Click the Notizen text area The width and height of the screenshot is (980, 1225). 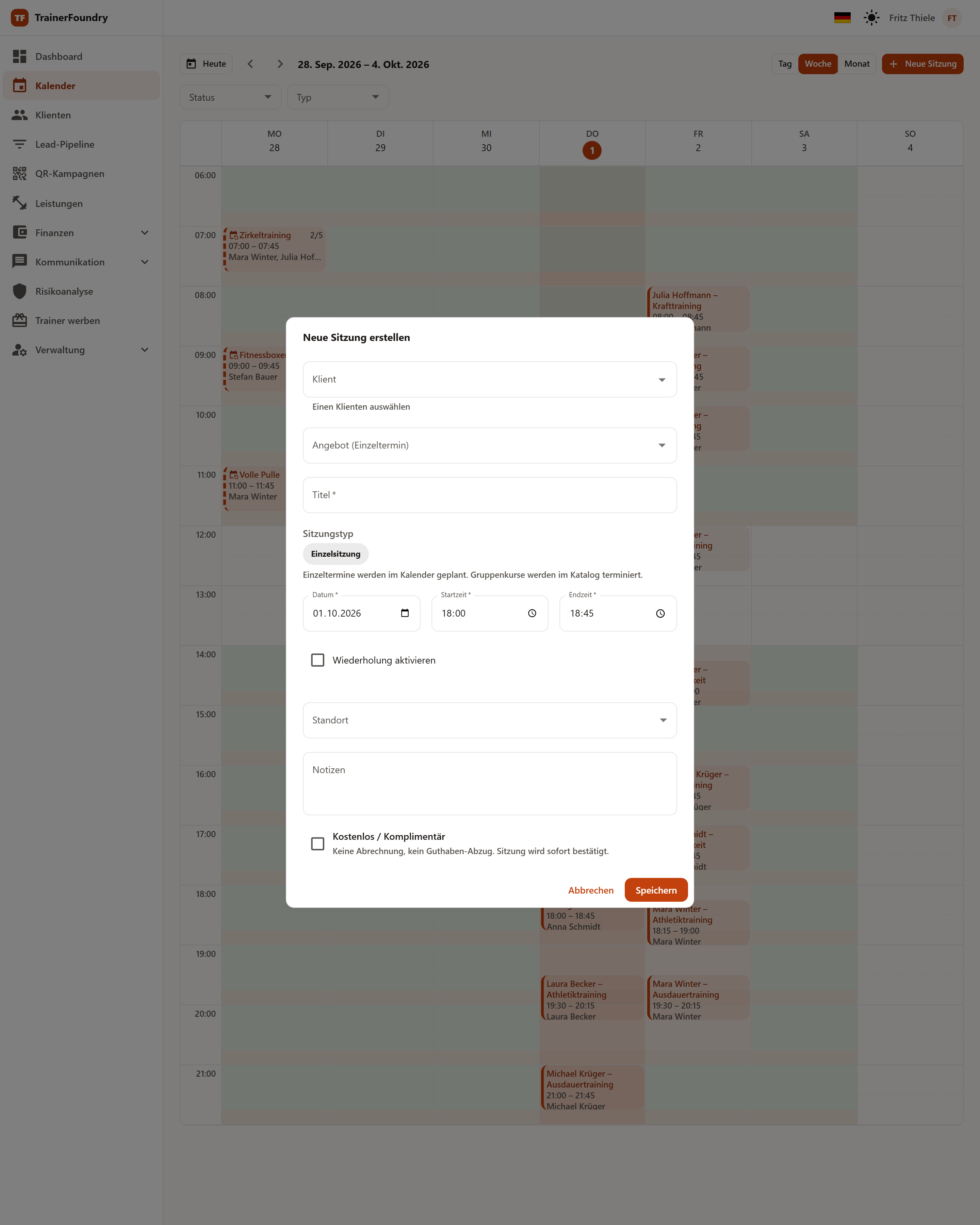[489, 784]
